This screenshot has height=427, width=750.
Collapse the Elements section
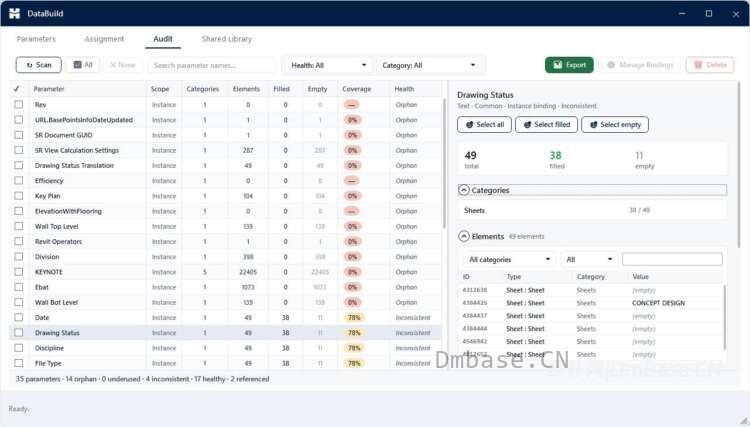(463, 236)
